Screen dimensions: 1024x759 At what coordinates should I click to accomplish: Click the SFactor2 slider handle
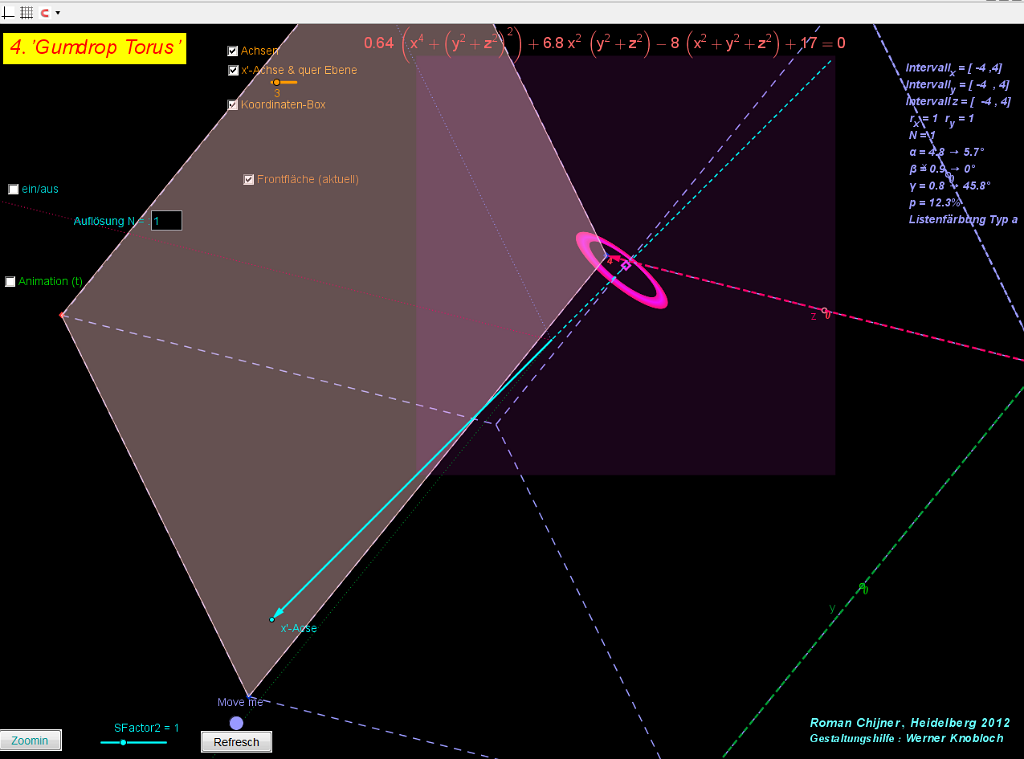coord(123,742)
